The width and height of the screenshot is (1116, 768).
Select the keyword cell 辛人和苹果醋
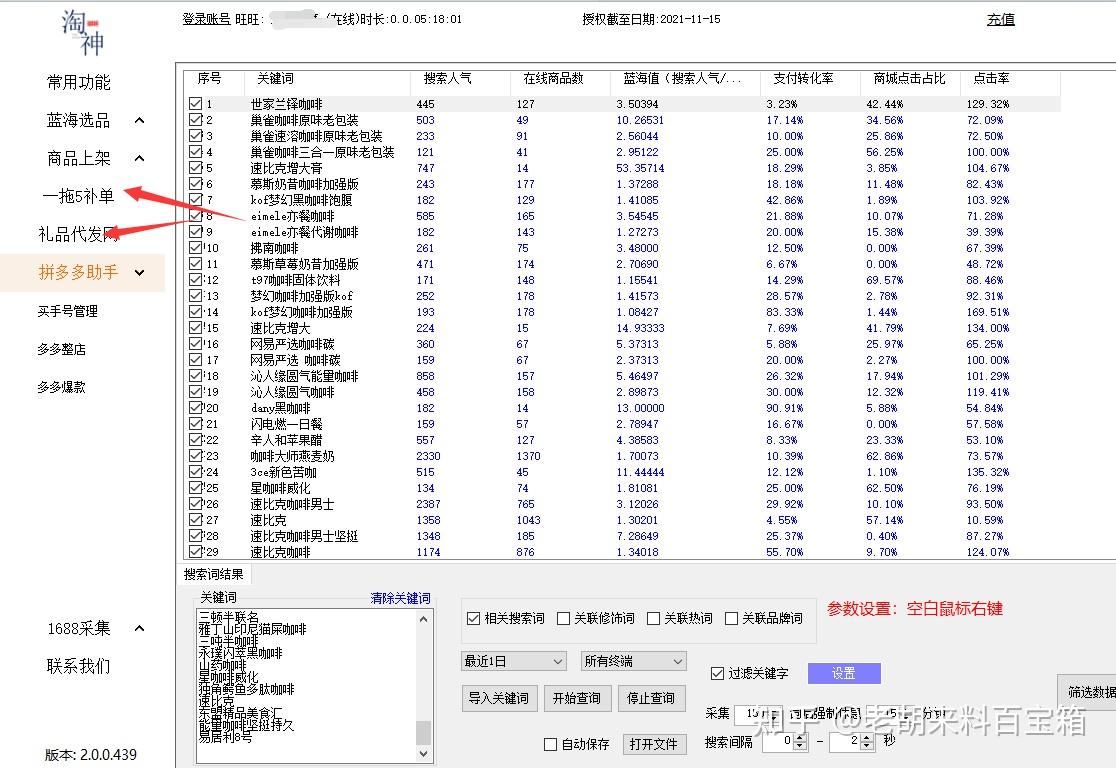[286, 440]
